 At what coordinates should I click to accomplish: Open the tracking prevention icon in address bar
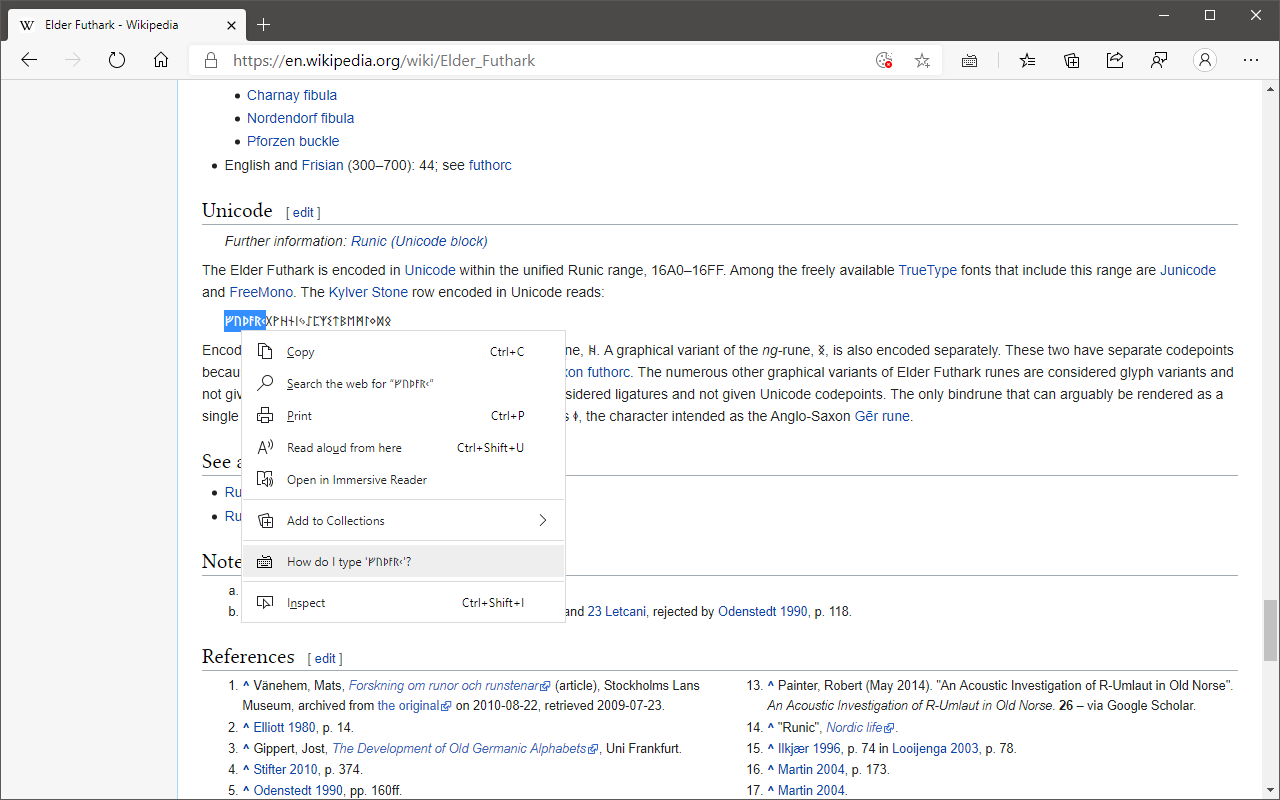(884, 60)
